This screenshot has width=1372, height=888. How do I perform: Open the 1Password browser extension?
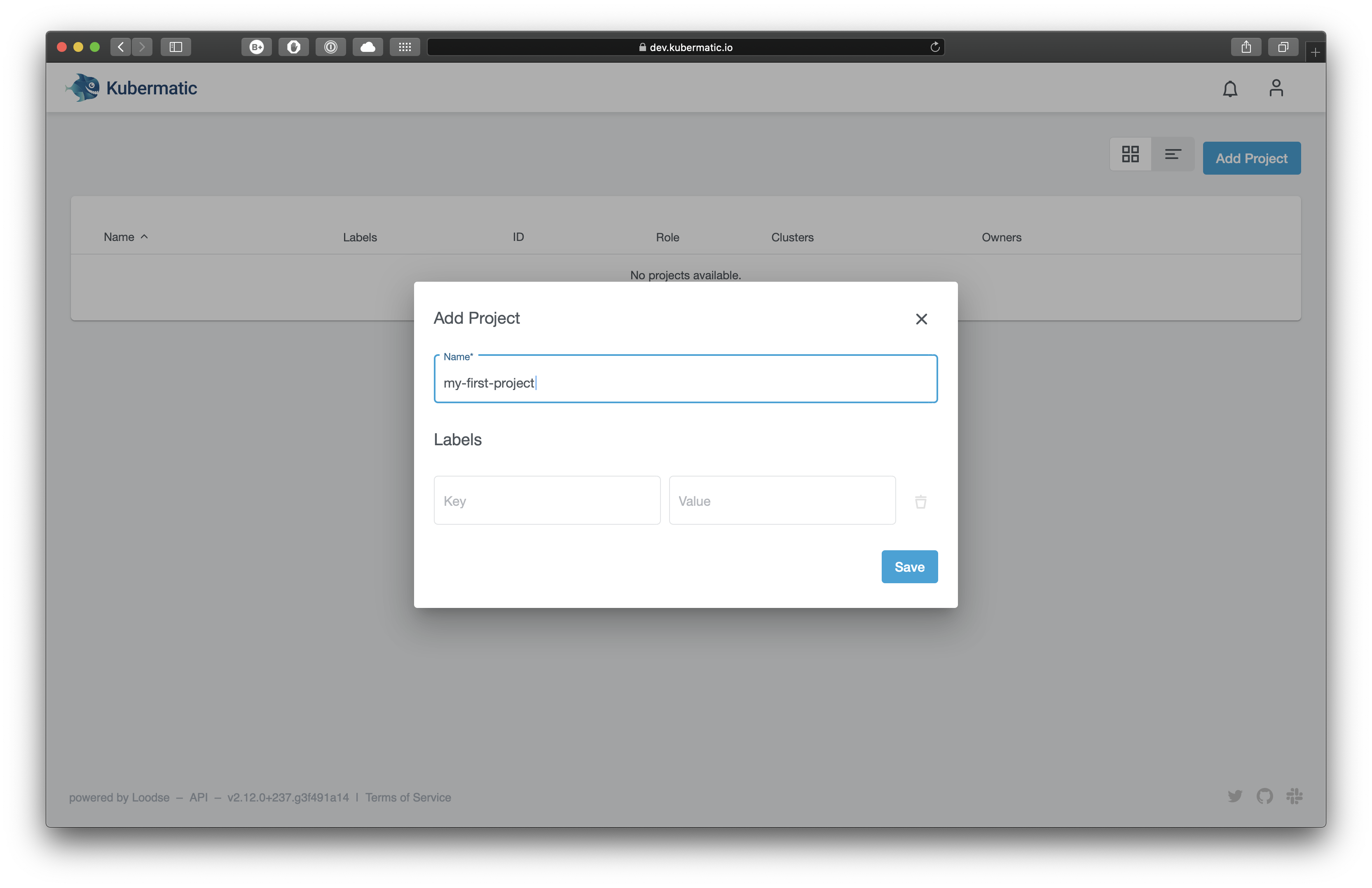pos(331,47)
